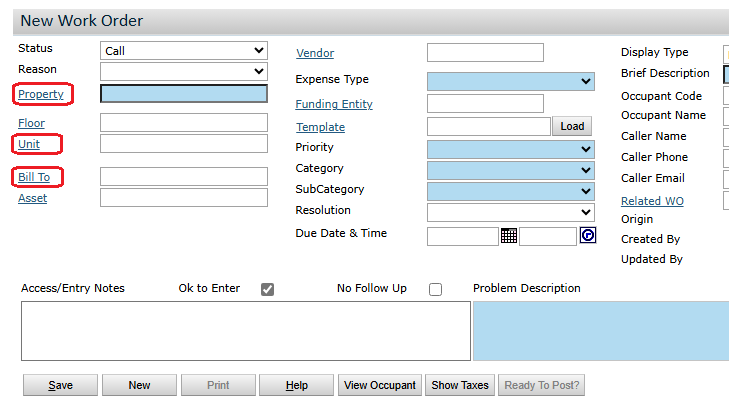Click the Unit link
Screen dimensions: 729x404
29,144
